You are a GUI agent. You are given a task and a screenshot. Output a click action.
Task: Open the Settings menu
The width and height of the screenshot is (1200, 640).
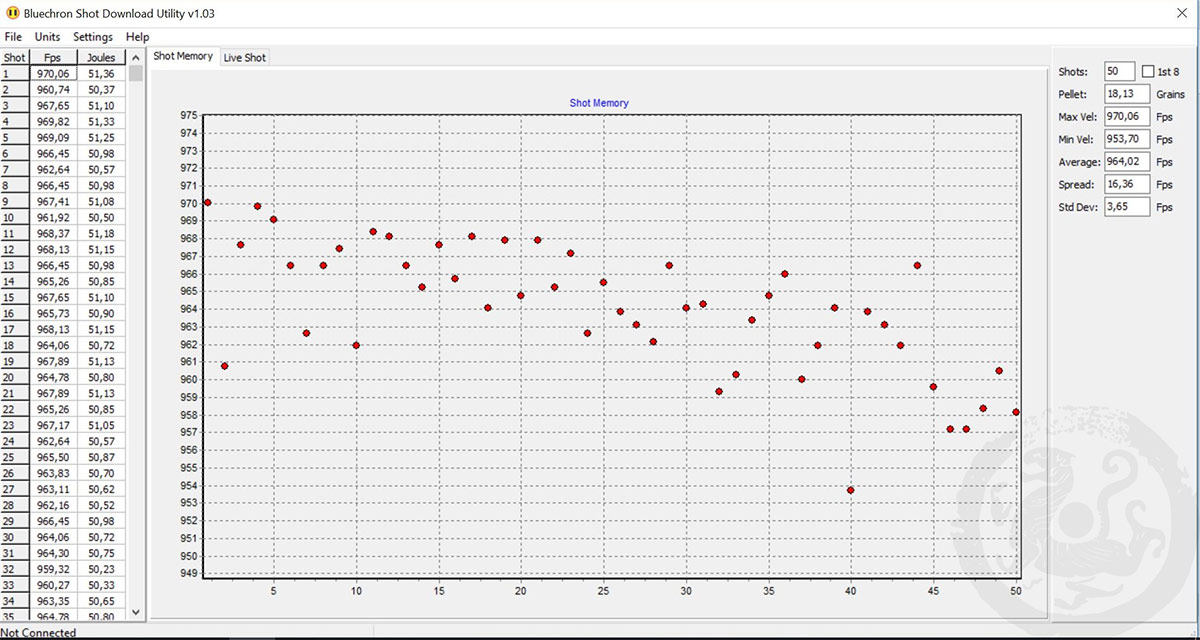(93, 37)
